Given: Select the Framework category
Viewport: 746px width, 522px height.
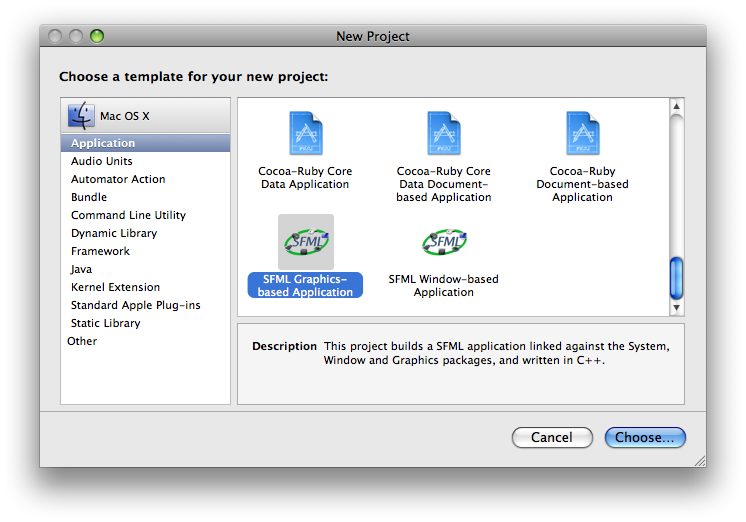Looking at the screenshot, I should (x=100, y=251).
